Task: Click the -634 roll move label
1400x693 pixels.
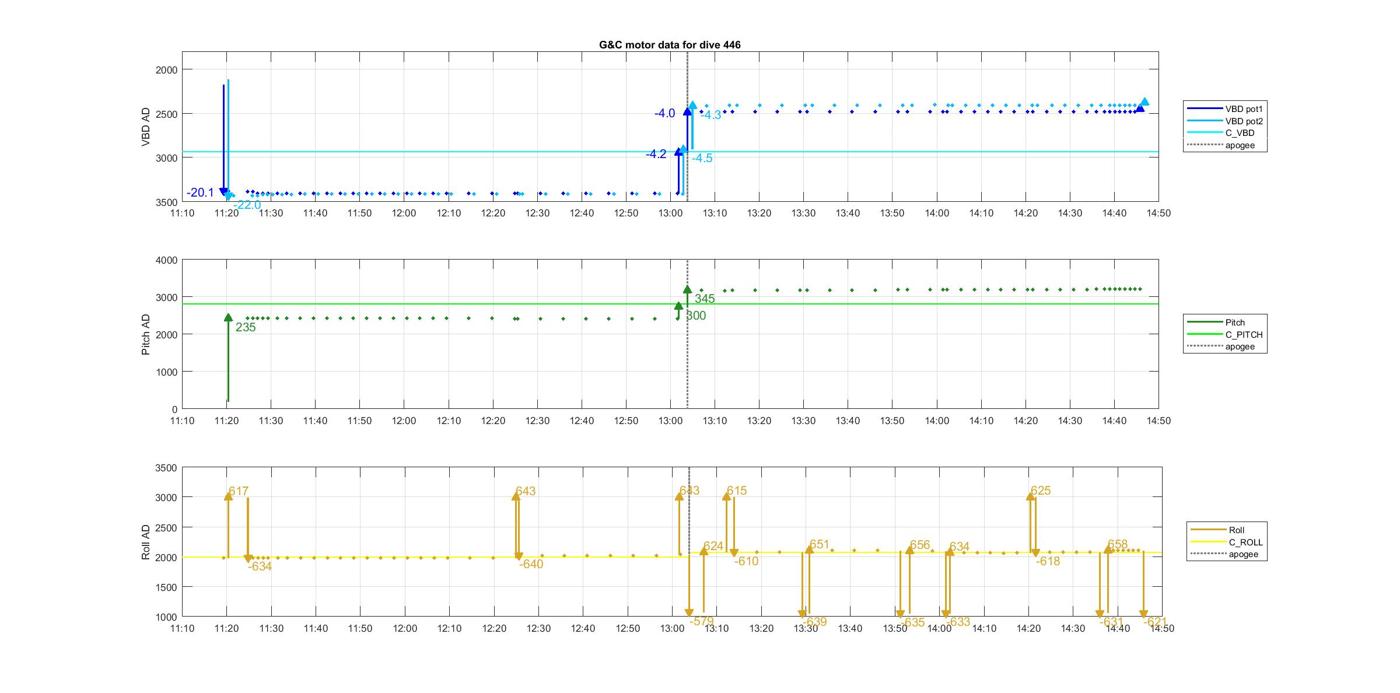Action: point(260,567)
